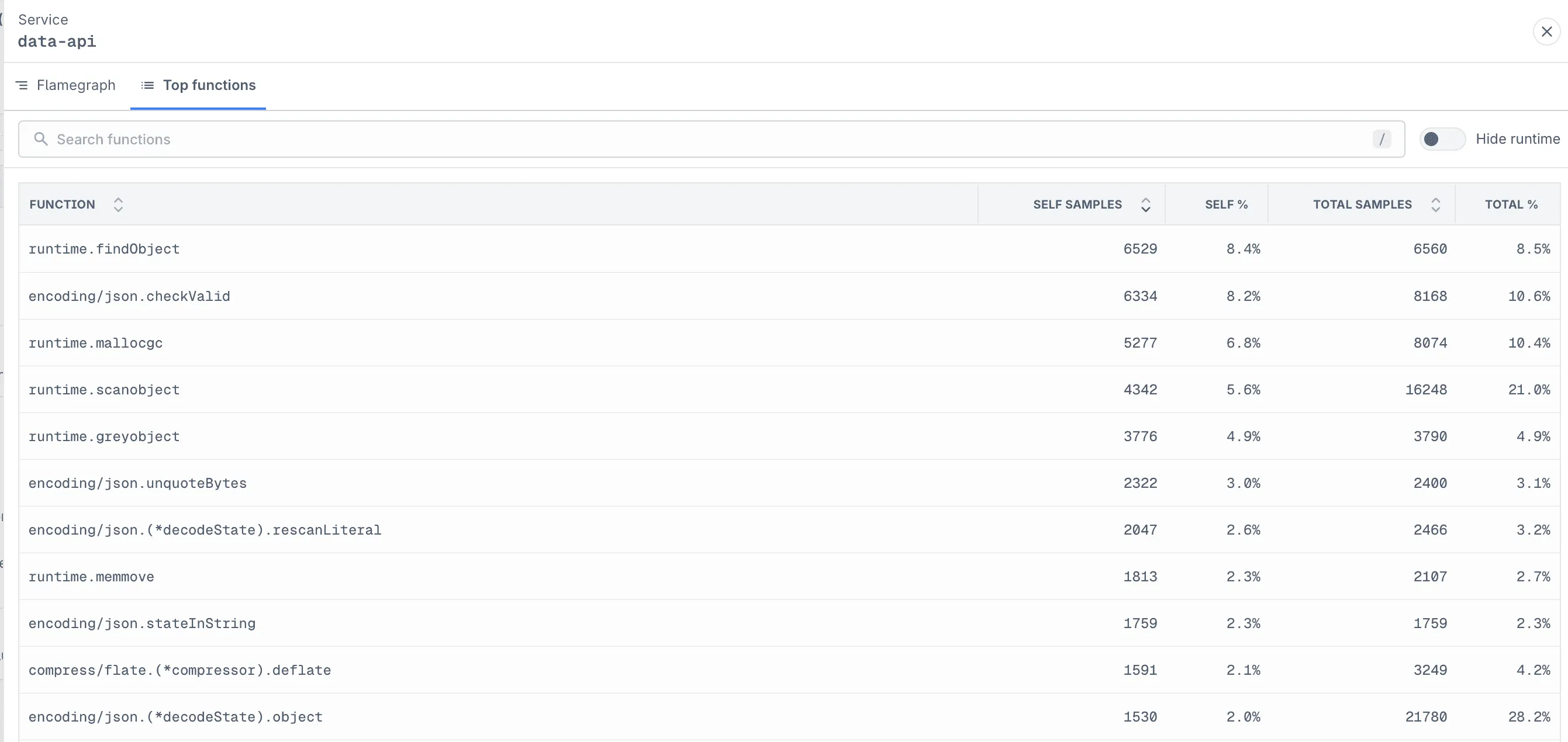Sort by the TOTAL SAMPLES column arrows
1568x742 pixels.
1435,204
